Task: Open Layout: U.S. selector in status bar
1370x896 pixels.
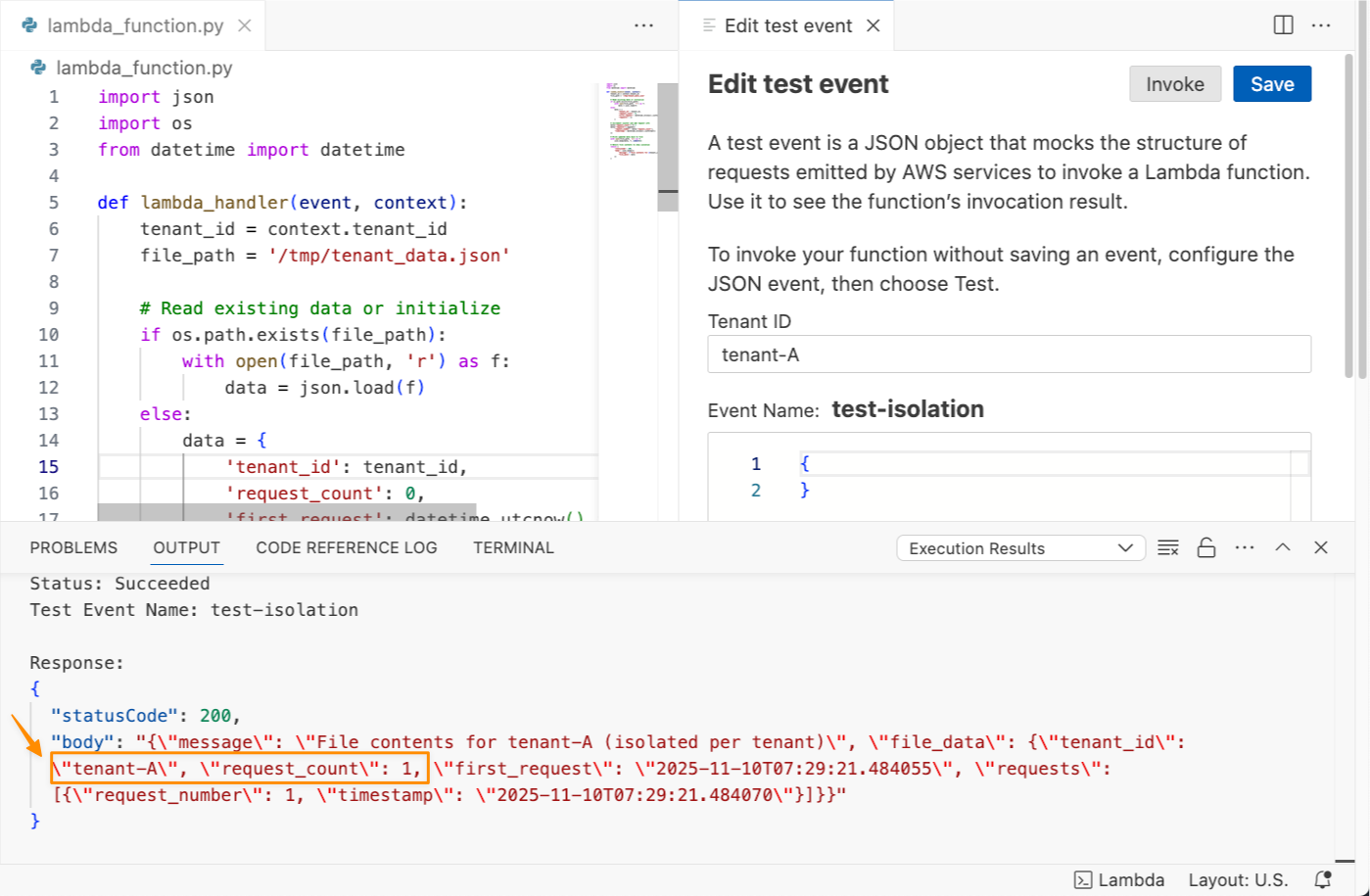Action: tap(1238, 879)
